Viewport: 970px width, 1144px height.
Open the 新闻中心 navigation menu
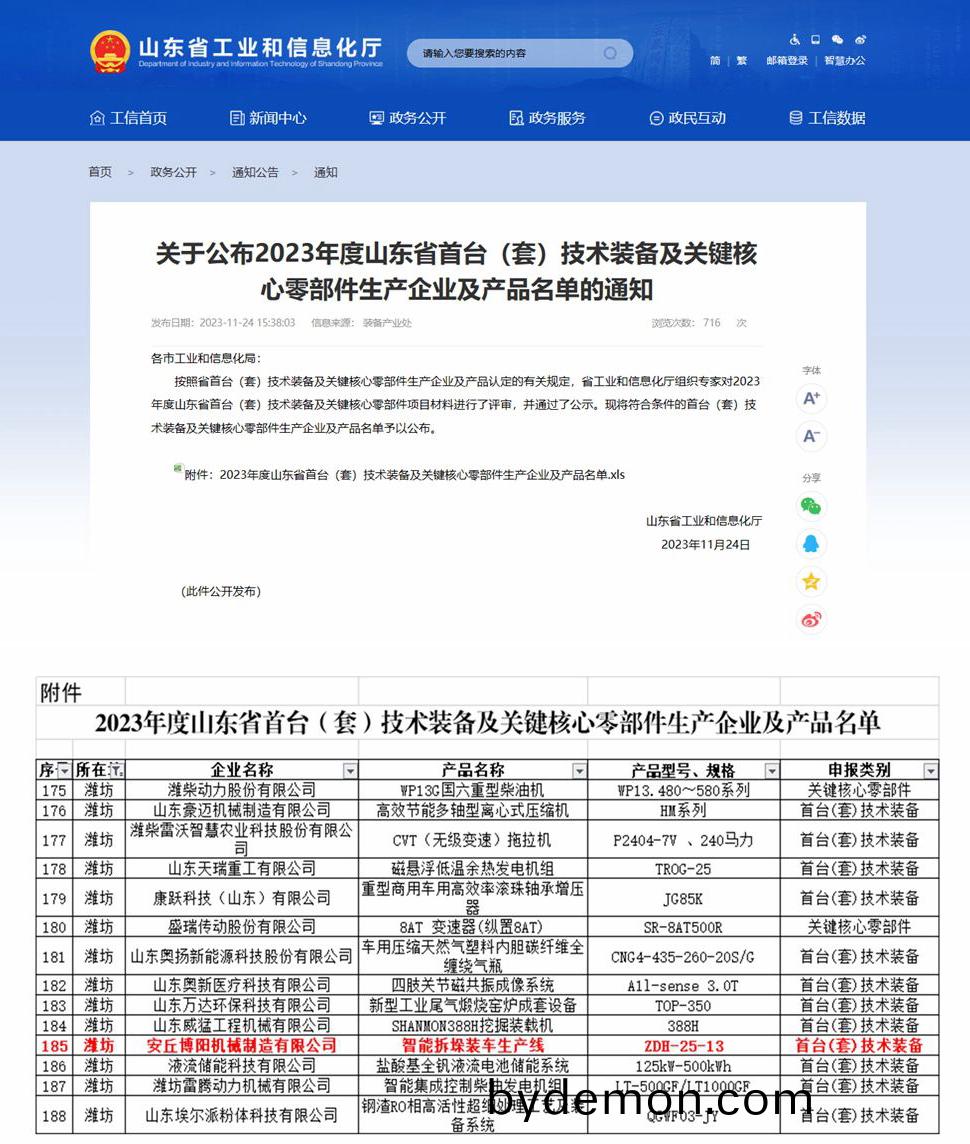tap(272, 117)
